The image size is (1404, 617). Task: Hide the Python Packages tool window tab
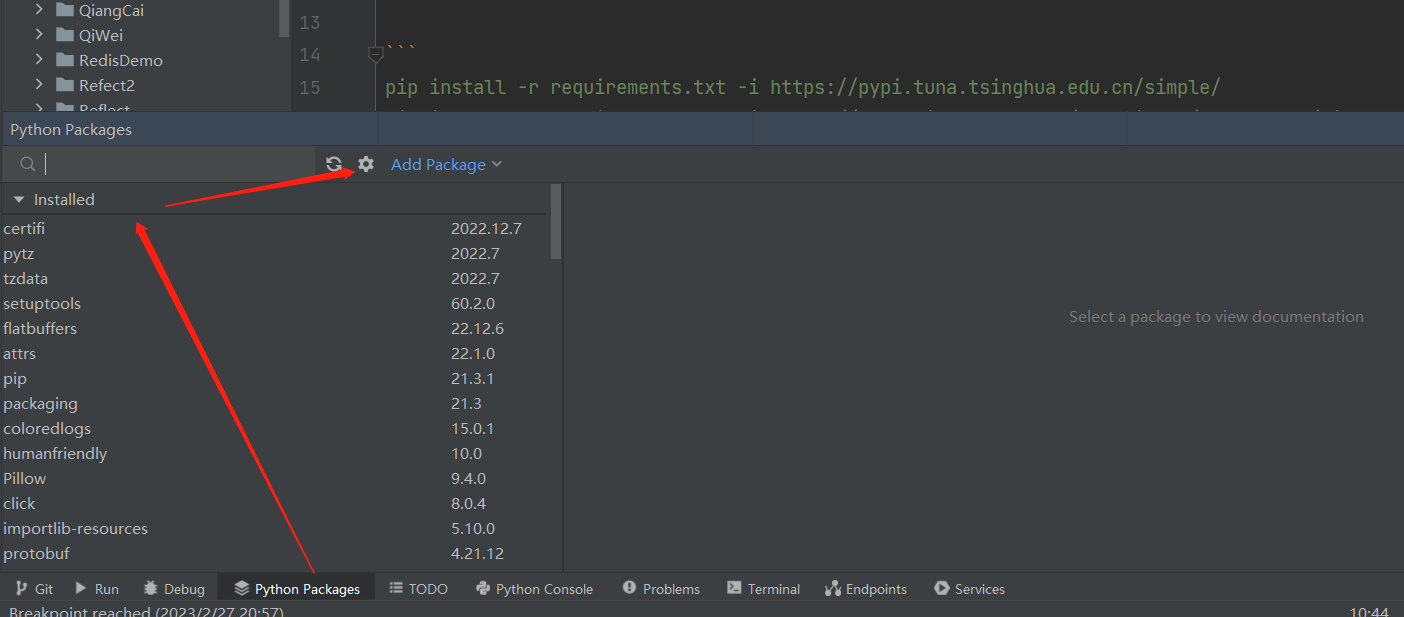297,589
